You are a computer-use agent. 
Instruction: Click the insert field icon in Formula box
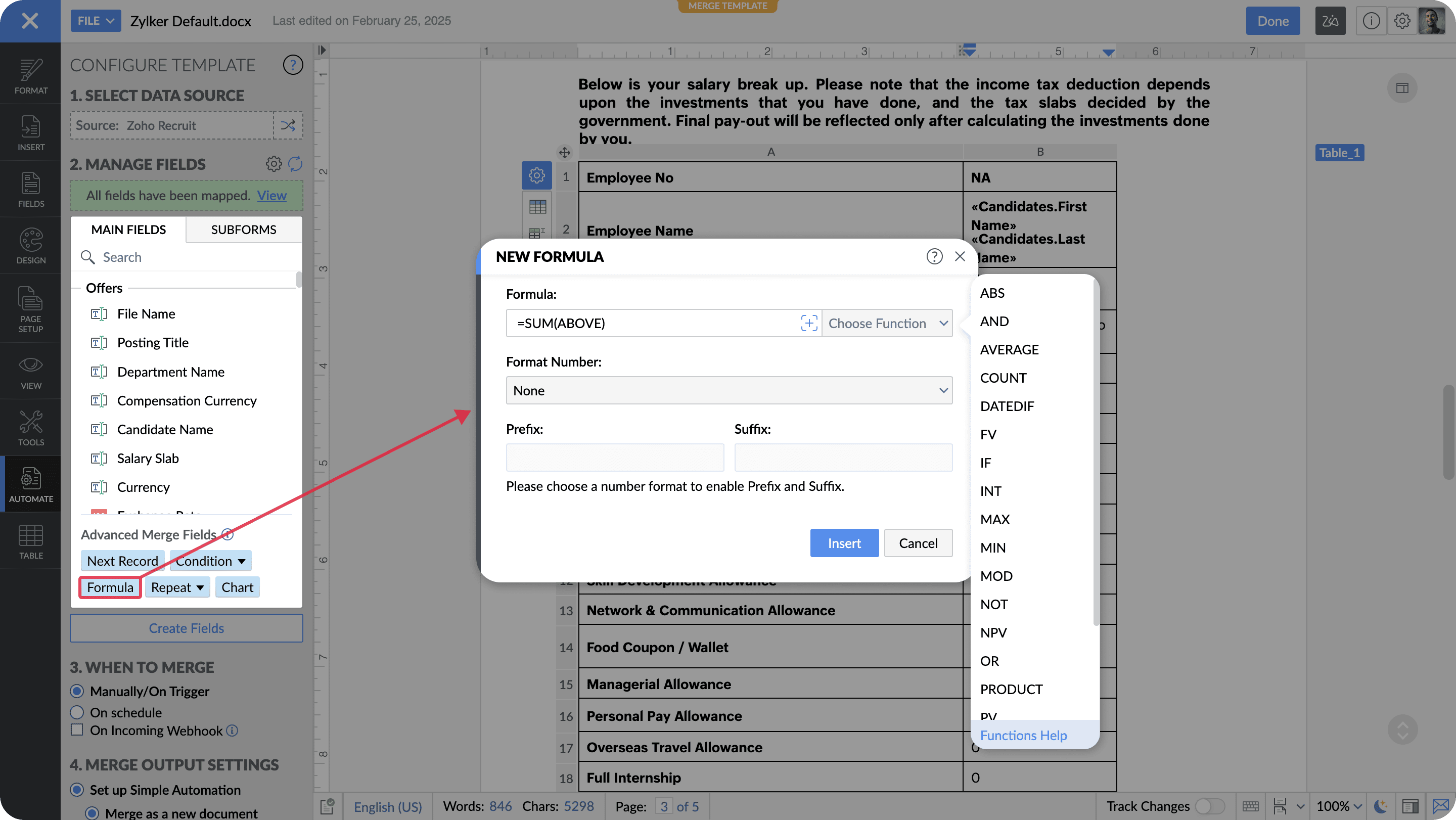[x=809, y=323]
